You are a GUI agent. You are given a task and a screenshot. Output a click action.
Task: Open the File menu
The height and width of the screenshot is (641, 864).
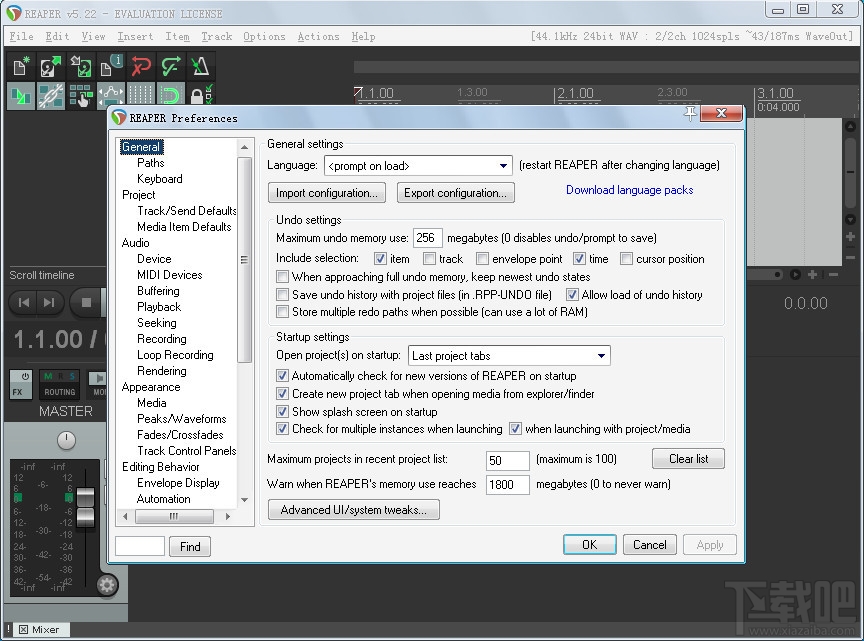[x=21, y=36]
